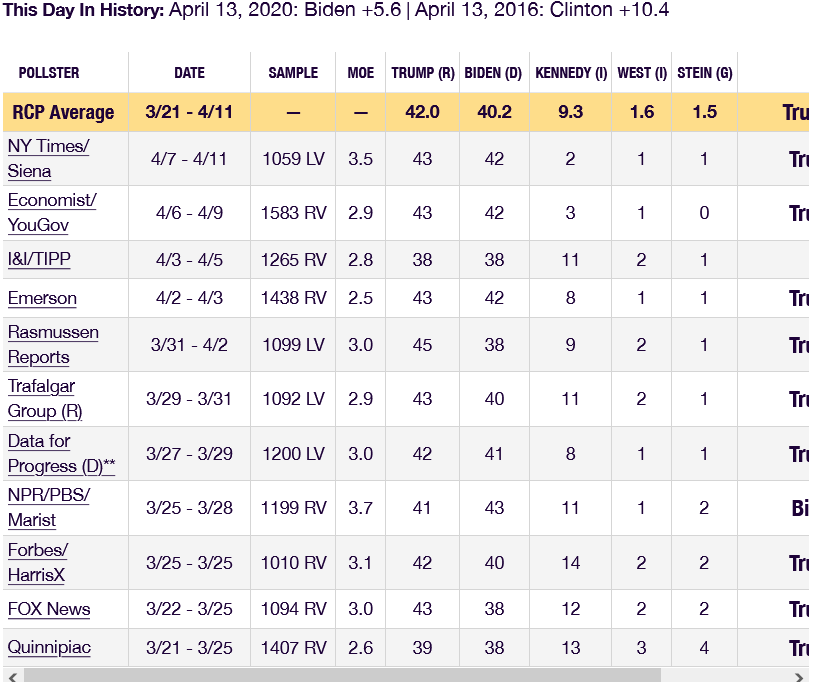
Task: Click the TRUMP (R) column header
Action: tap(423, 73)
